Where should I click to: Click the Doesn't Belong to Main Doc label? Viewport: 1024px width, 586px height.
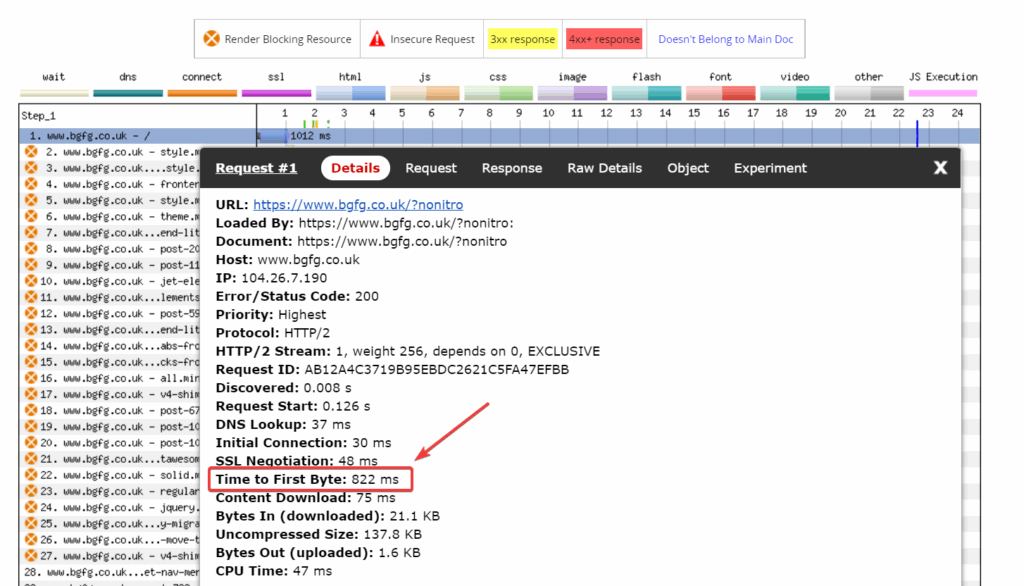(x=725, y=39)
